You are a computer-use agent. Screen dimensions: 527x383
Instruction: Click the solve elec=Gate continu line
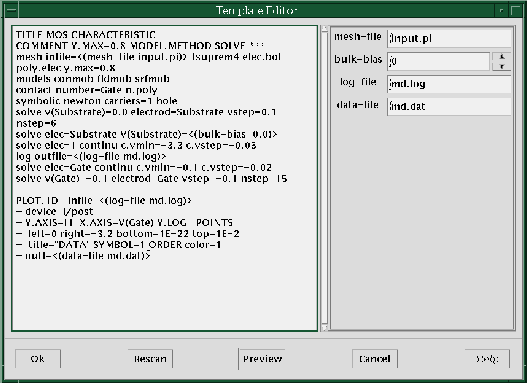[x=144, y=167]
